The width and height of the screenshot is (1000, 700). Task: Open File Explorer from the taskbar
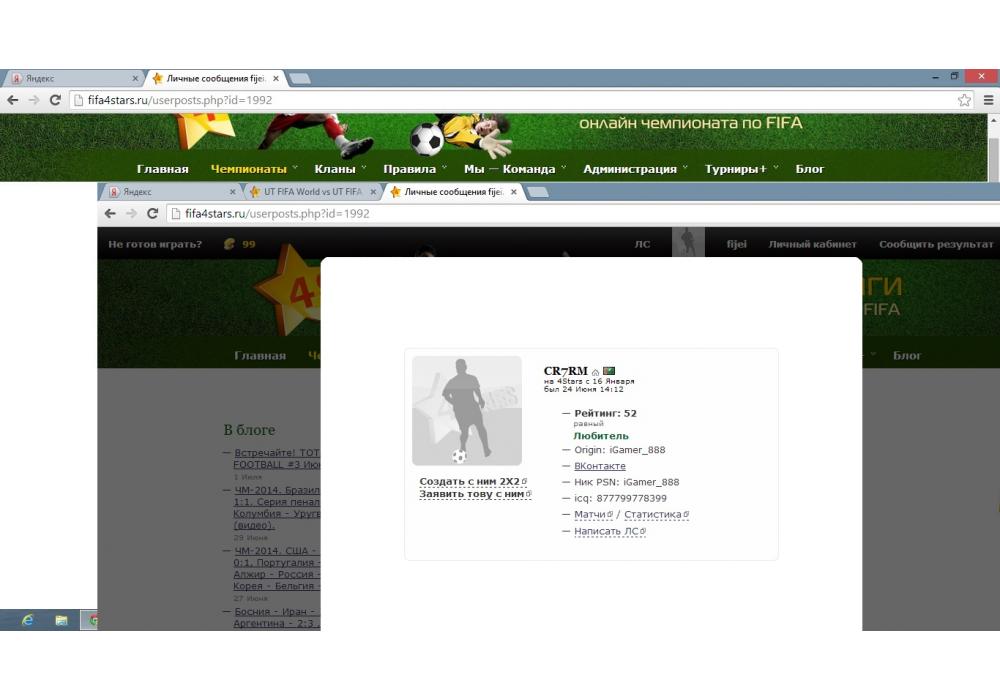(61, 620)
